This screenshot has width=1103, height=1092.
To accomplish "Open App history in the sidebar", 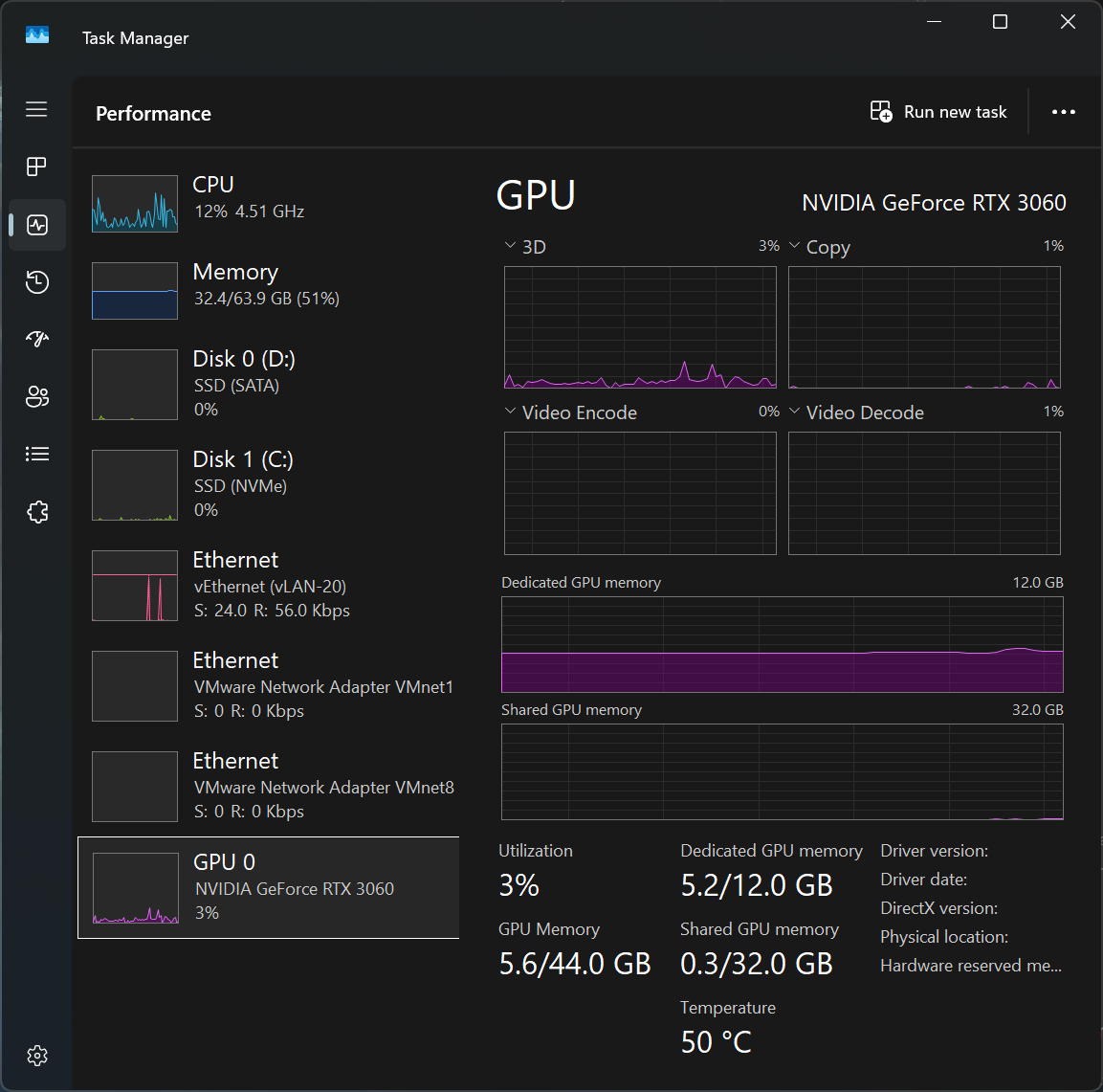I will pyautogui.click(x=36, y=281).
